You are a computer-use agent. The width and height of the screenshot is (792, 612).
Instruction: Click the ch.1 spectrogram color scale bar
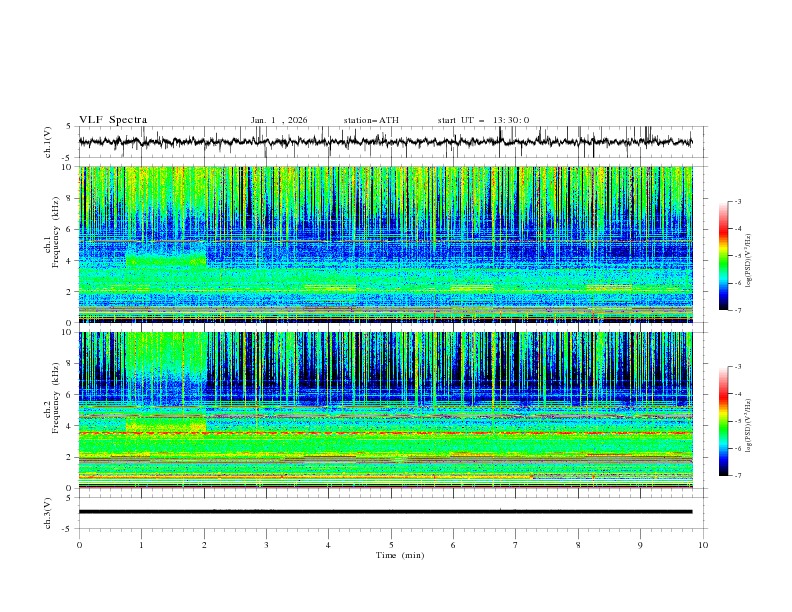pyautogui.click(x=723, y=256)
